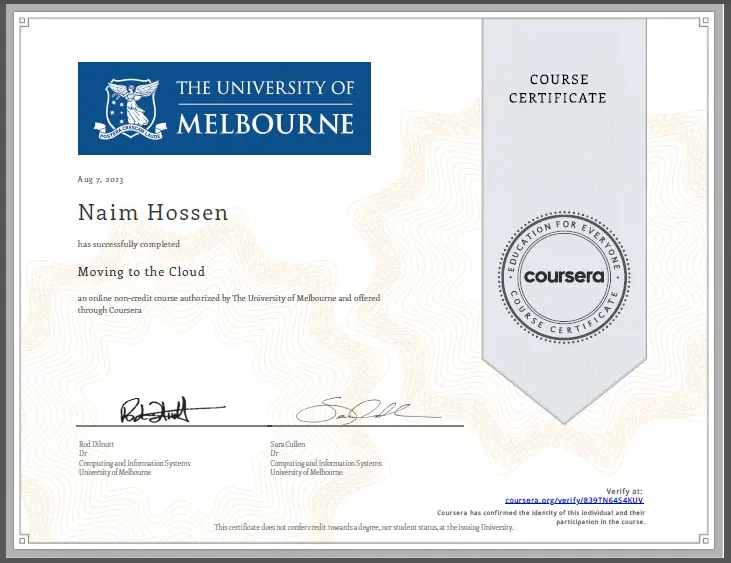This screenshot has width=731, height=563.
Task: Open the coursera.org/verify/839TN64S4KUV link
Action: [574, 500]
